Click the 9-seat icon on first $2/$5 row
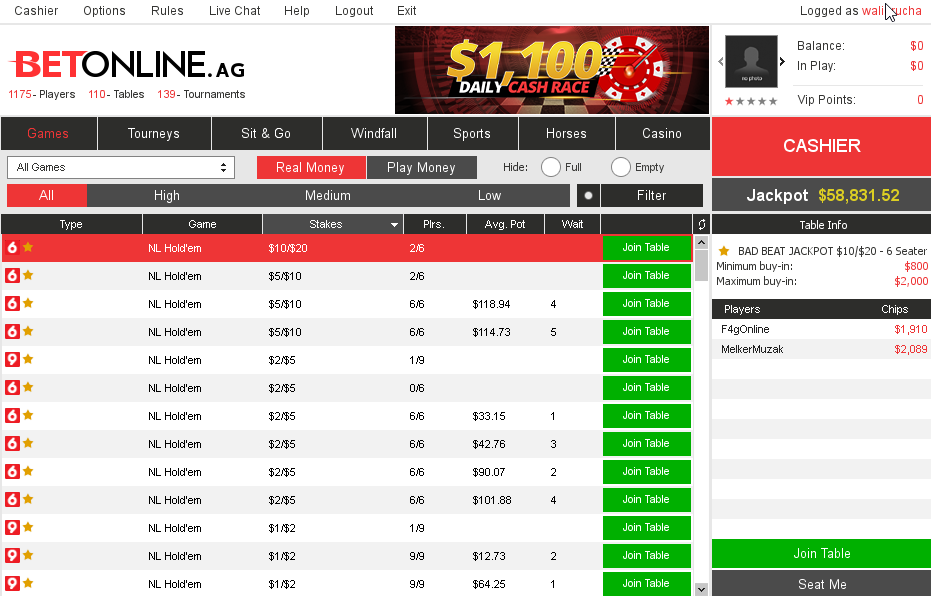The height and width of the screenshot is (596, 931). coord(13,359)
